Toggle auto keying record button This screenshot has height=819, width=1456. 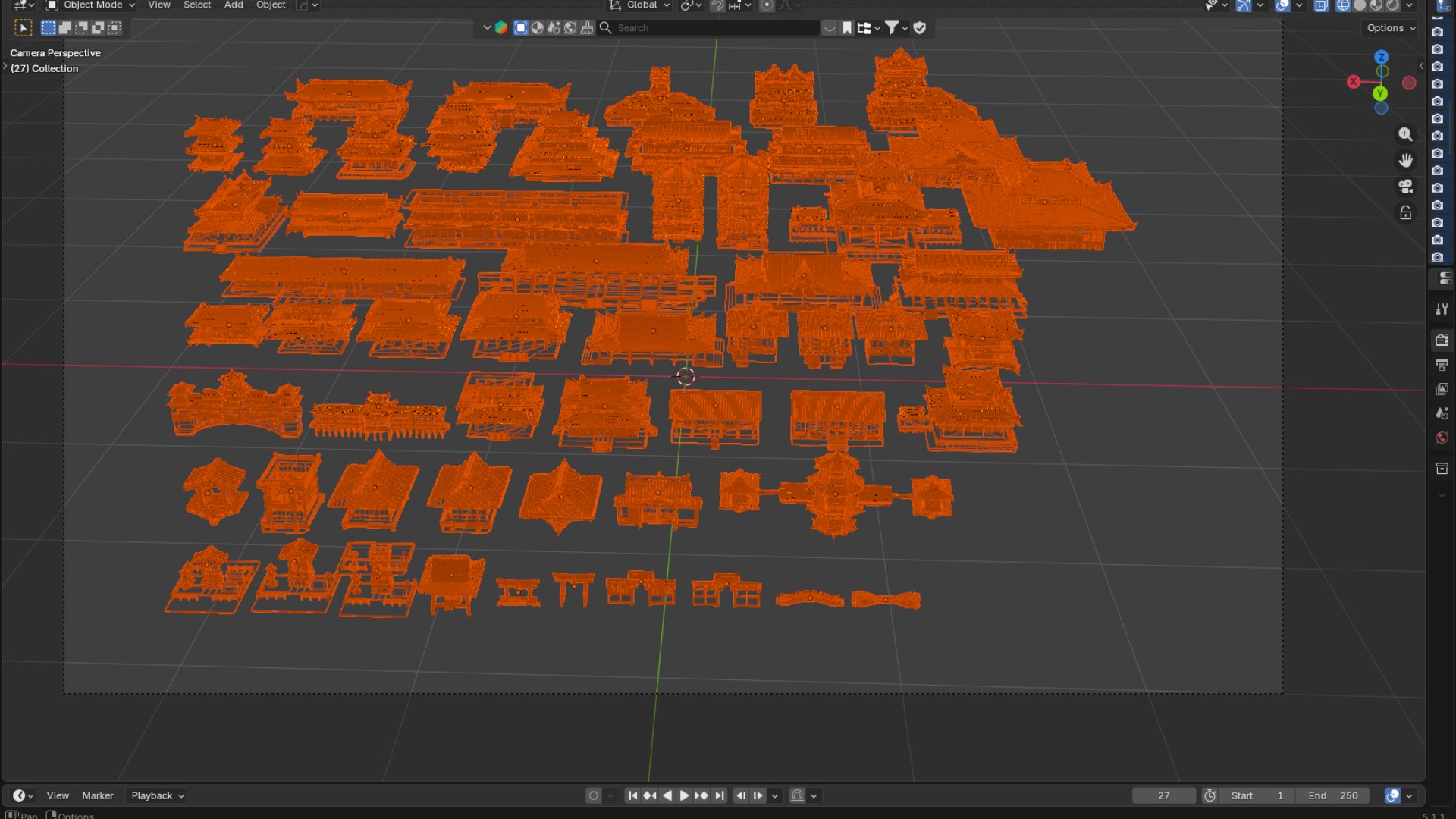point(594,795)
